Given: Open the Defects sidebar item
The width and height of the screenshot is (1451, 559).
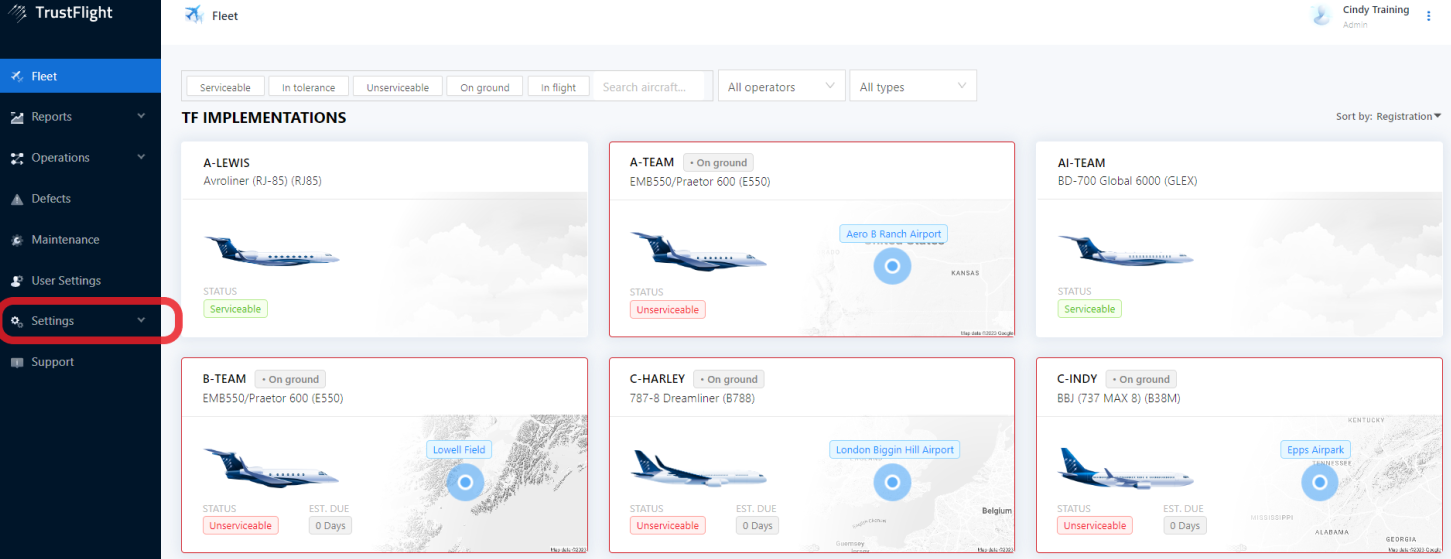Looking at the screenshot, I should [80, 199].
